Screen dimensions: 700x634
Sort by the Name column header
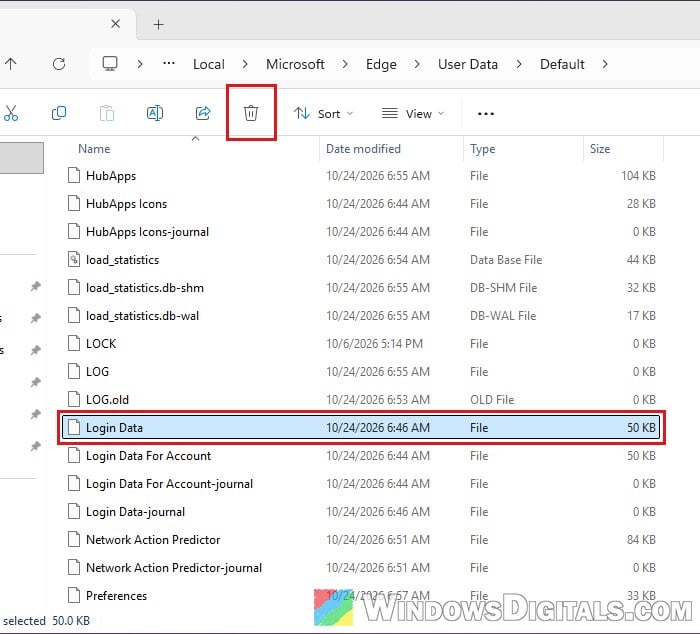(x=94, y=149)
